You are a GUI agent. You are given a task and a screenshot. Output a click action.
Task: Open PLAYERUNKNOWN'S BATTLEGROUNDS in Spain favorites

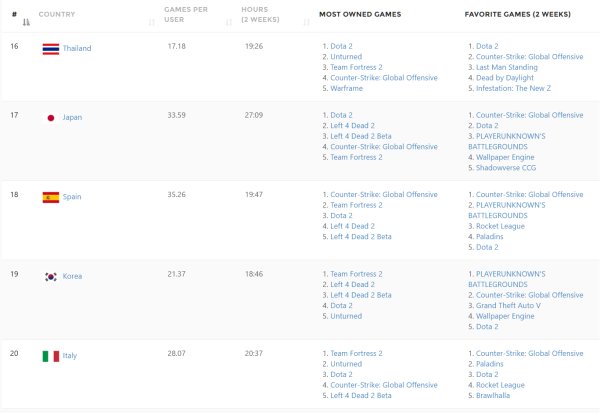coord(507,210)
